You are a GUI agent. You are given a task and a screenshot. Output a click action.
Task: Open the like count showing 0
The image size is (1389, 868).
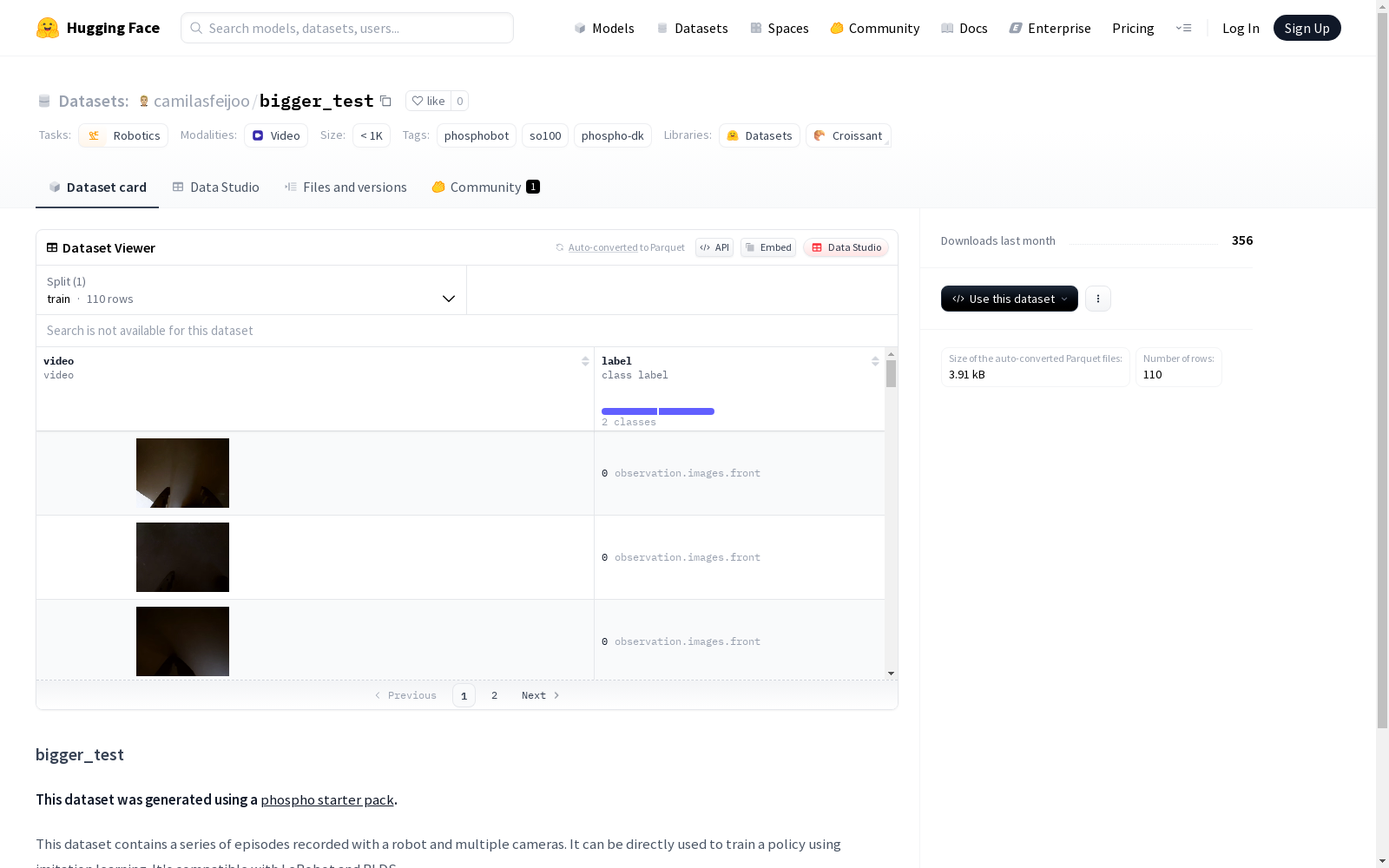pos(460,101)
